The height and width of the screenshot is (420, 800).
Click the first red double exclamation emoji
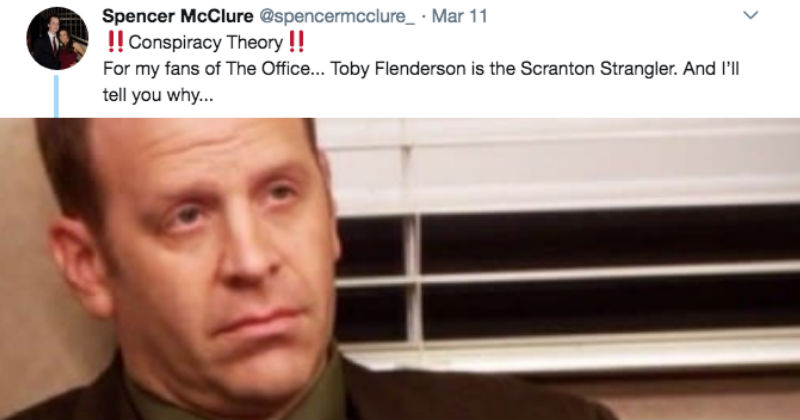tap(116, 42)
